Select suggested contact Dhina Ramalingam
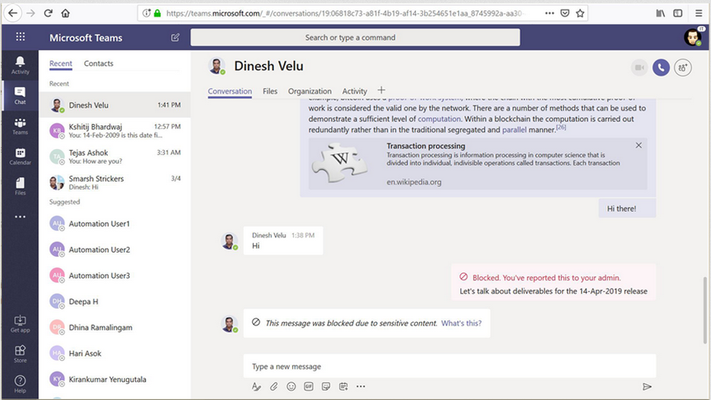Image resolution: width=711 pixels, height=400 pixels. pos(115,327)
